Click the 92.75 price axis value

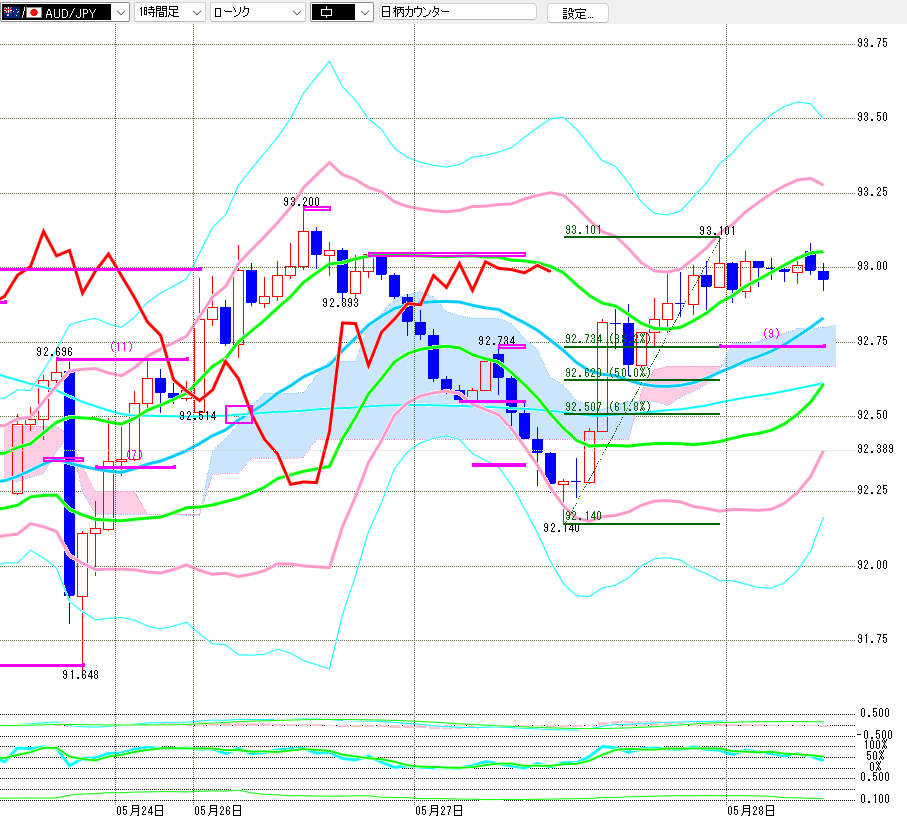pyautogui.click(x=872, y=341)
